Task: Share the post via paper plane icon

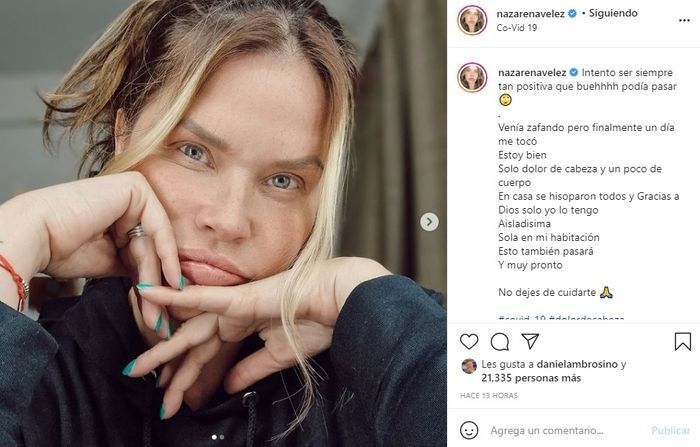Action: [x=531, y=342]
